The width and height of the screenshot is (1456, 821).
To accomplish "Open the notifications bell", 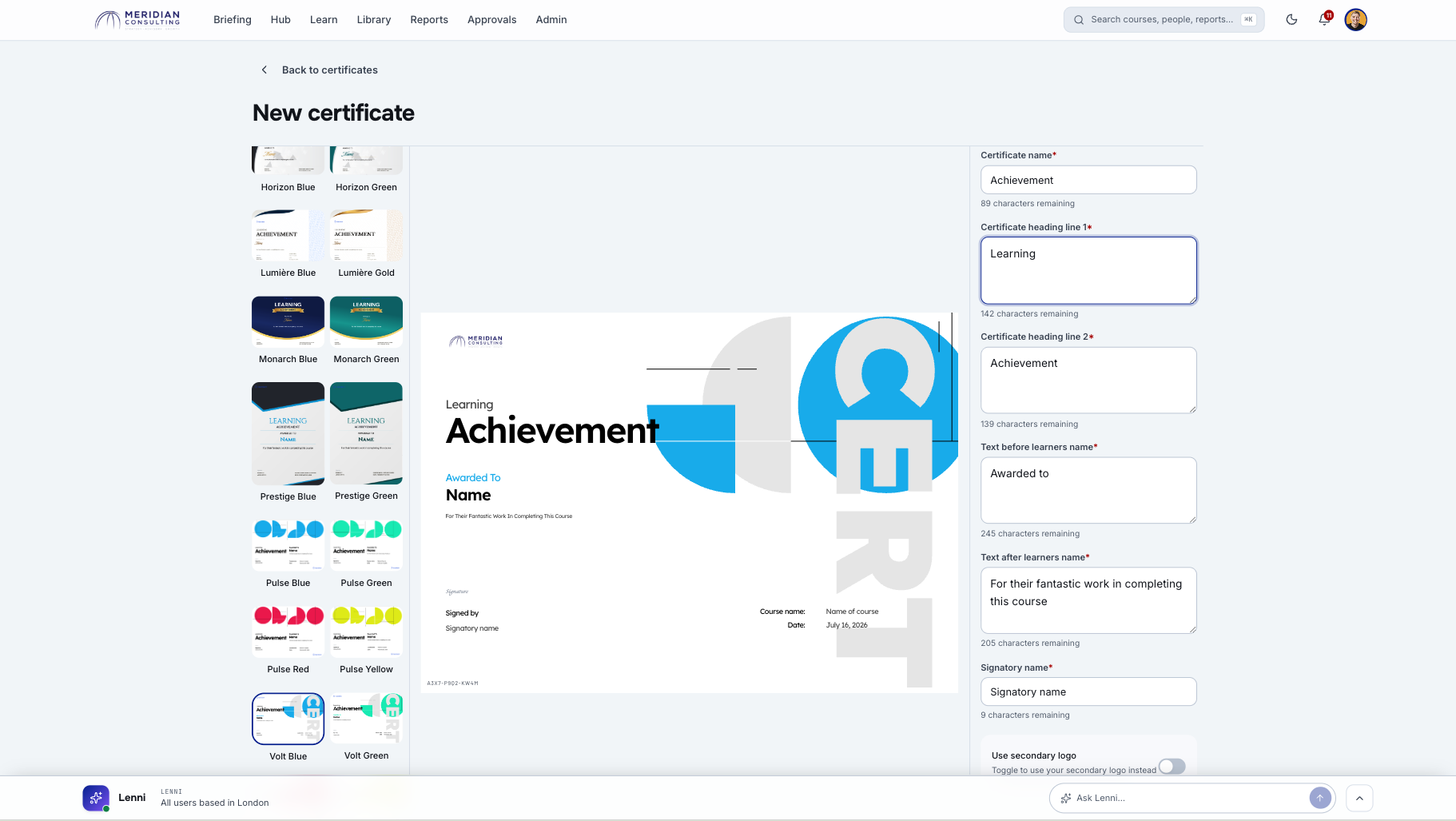I will pos(1324,19).
